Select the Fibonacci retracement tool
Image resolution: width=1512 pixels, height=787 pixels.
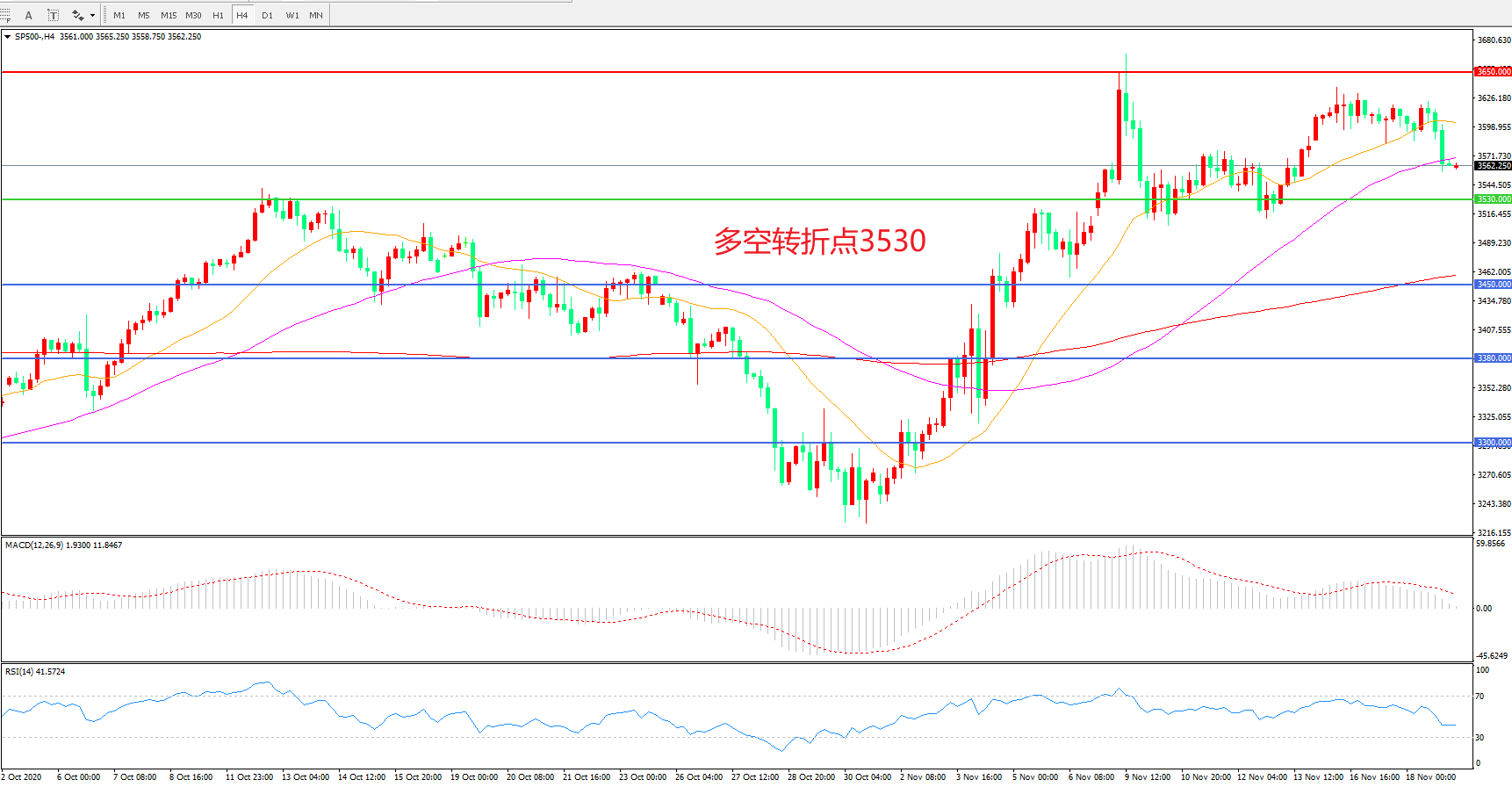pos(5,15)
